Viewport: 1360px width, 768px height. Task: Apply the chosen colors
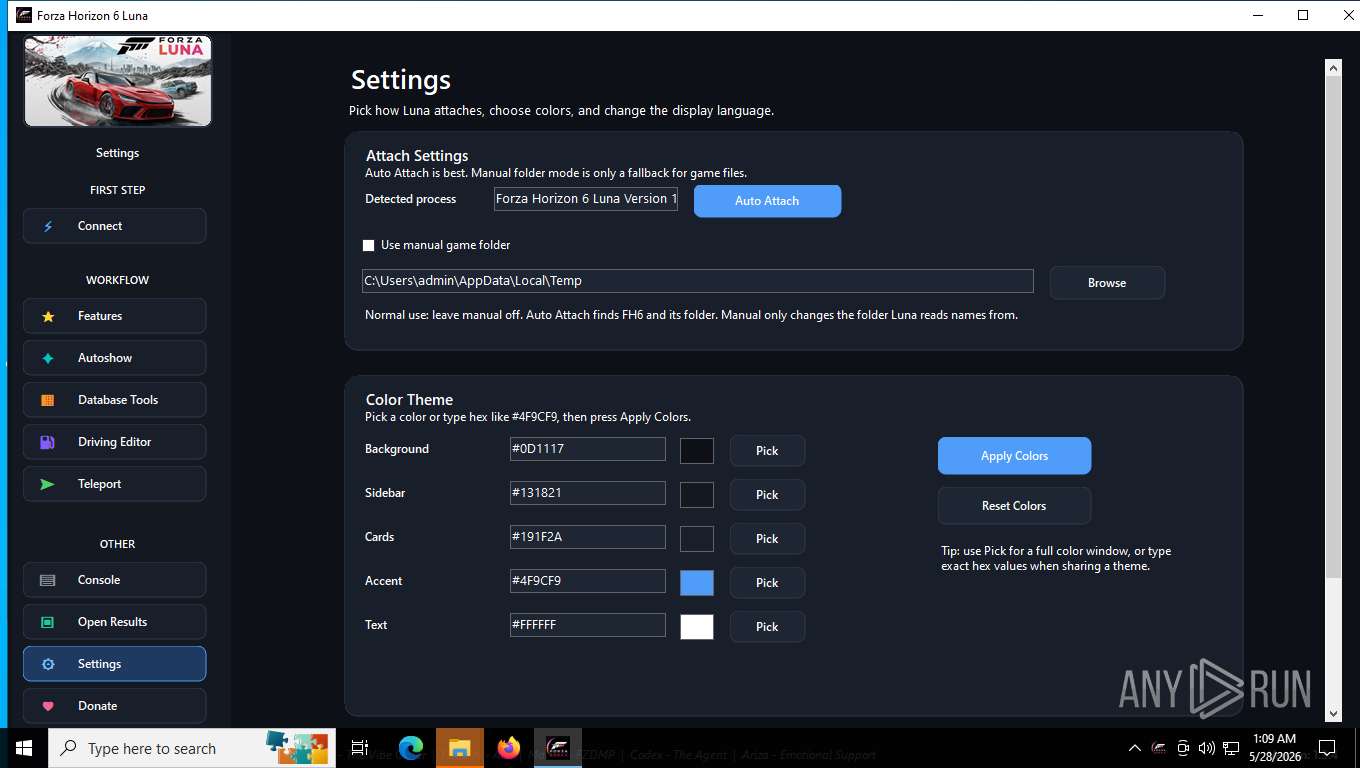[1014, 456]
